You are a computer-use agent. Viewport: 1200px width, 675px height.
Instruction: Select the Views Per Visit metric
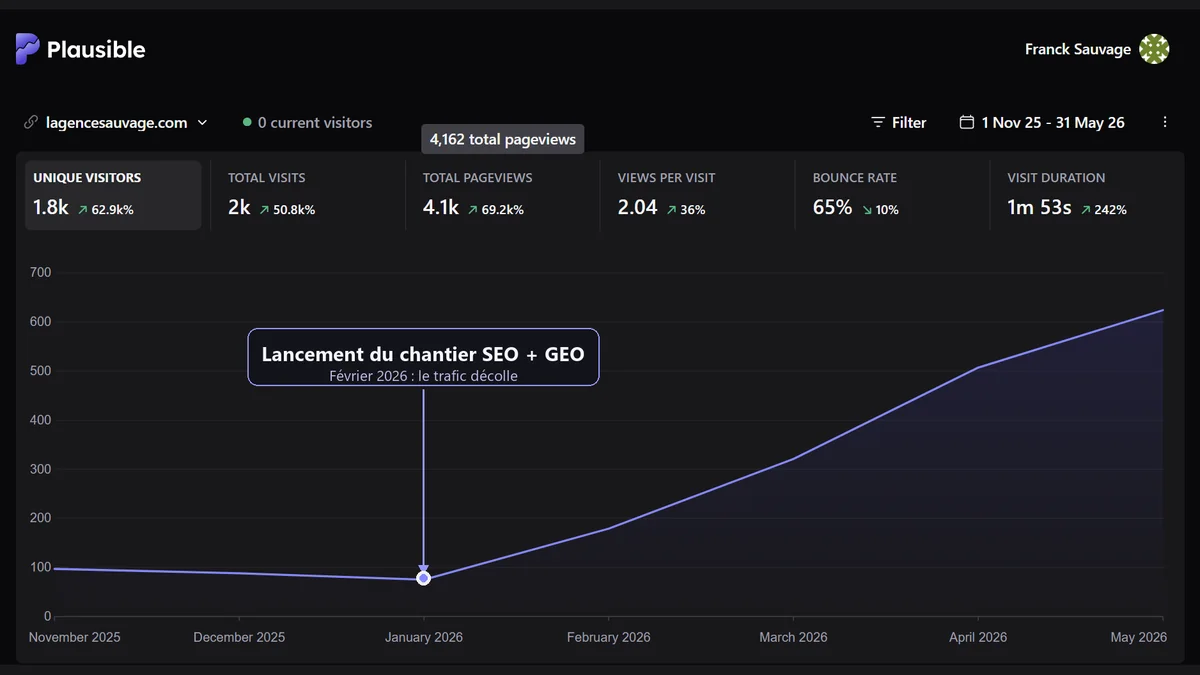pos(698,195)
